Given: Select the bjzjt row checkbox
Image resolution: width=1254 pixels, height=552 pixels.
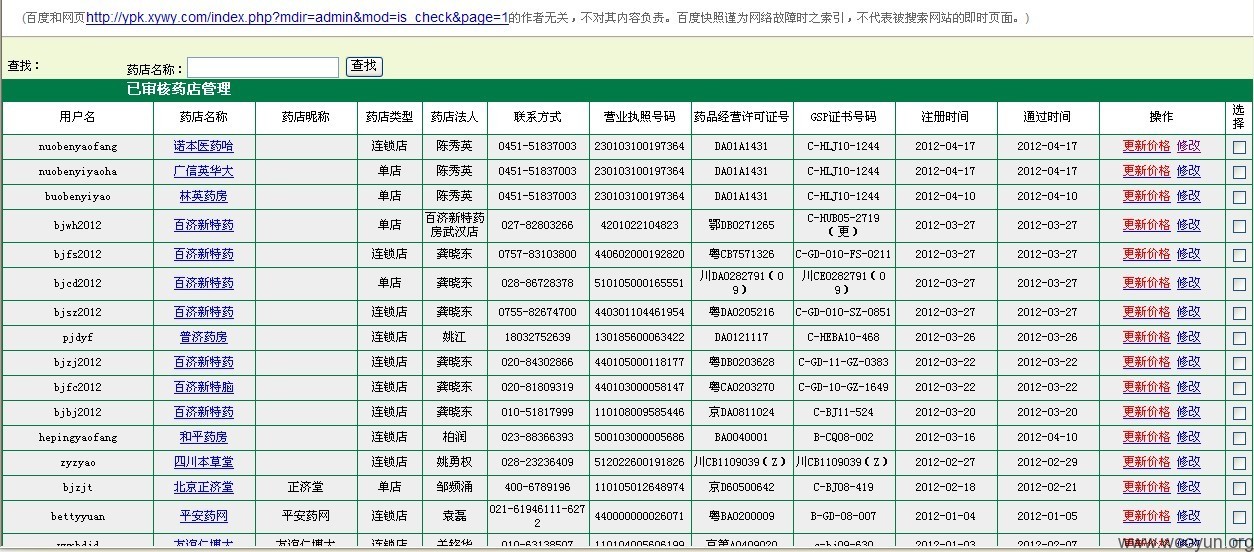Looking at the screenshot, I should tap(1239, 488).
